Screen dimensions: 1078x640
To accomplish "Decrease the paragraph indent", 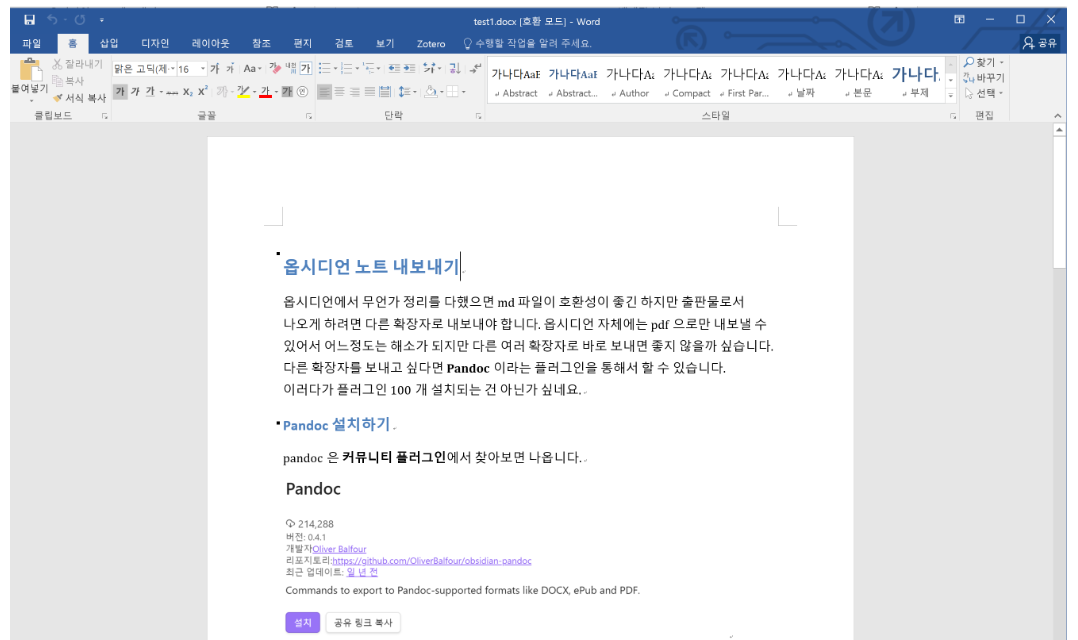I will tap(394, 68).
